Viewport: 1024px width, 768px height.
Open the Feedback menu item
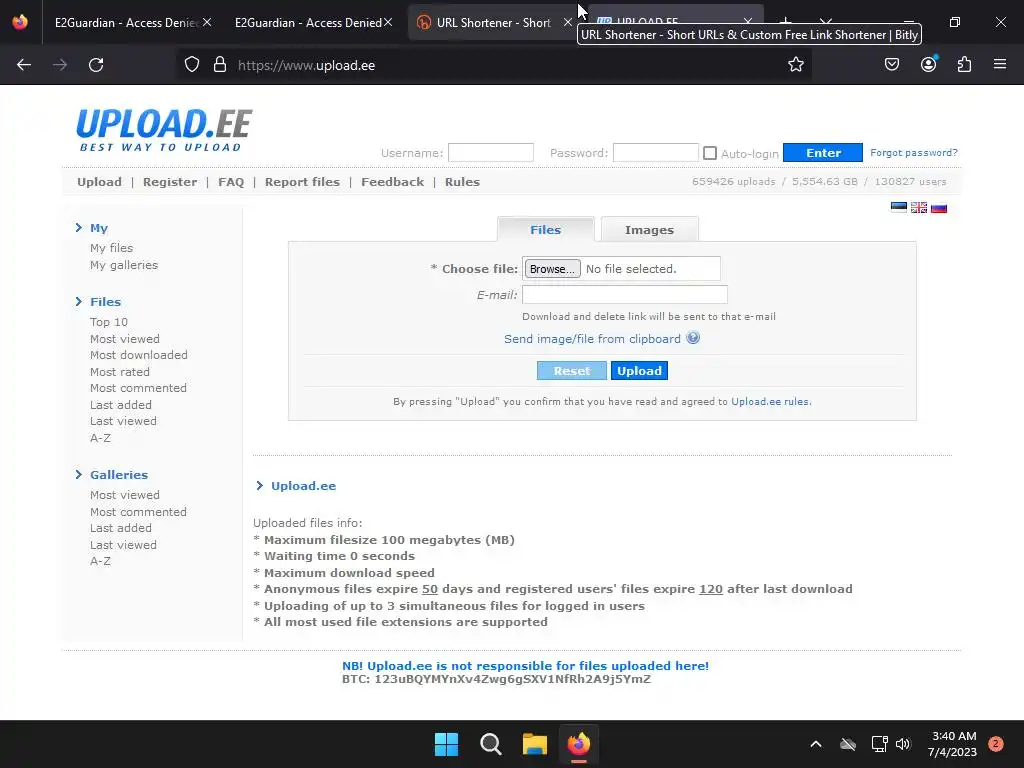pyautogui.click(x=392, y=182)
